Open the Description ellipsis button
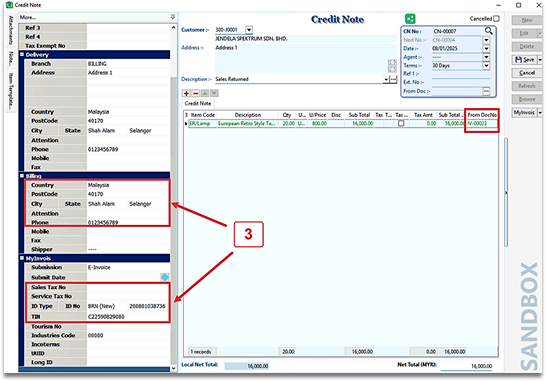Screen dimensions: 546x381 click(x=393, y=79)
